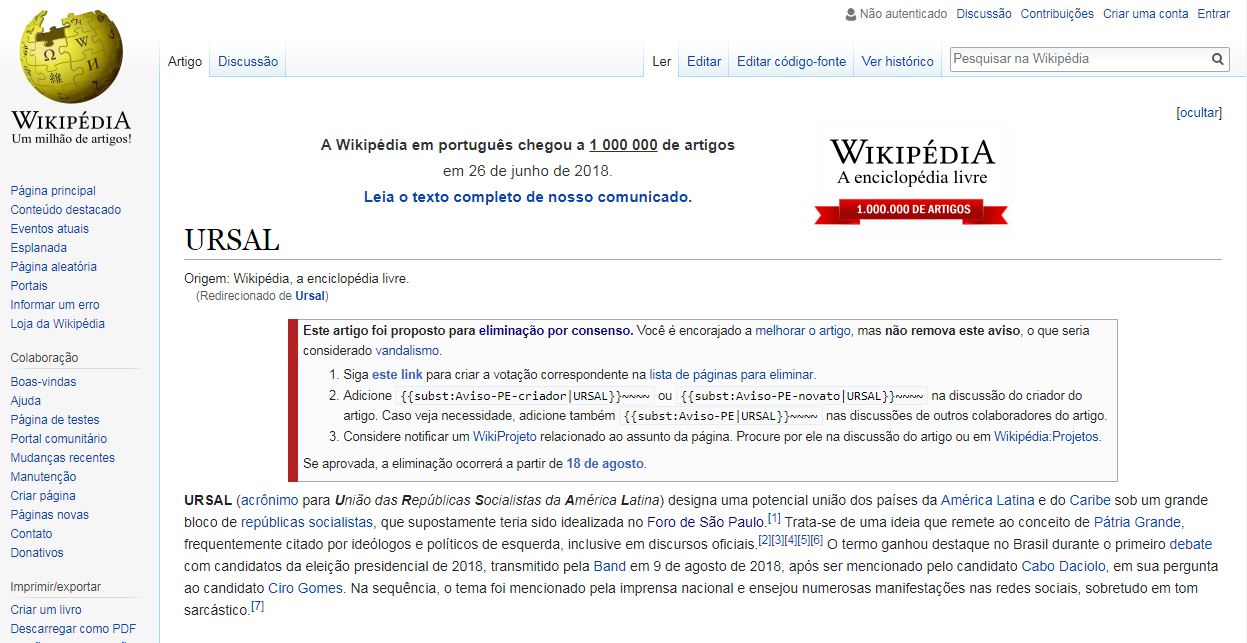
Task: Click Descarregar como PDF link
Action: click(73, 628)
